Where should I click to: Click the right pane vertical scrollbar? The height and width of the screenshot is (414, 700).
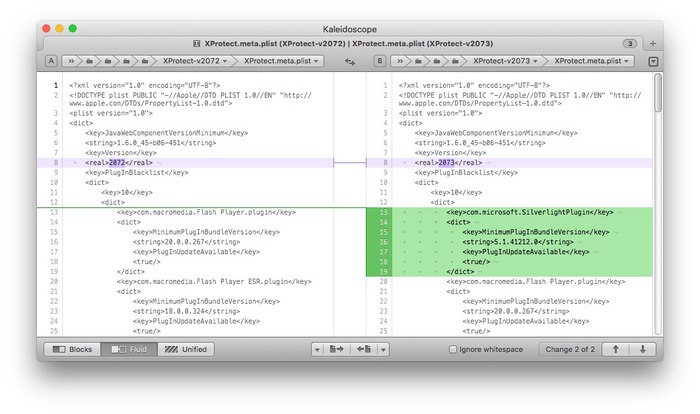click(658, 93)
